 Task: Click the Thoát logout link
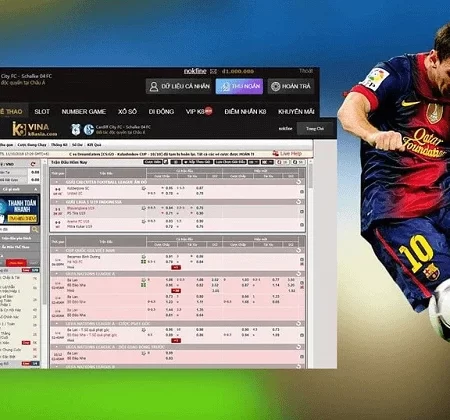[306, 71]
